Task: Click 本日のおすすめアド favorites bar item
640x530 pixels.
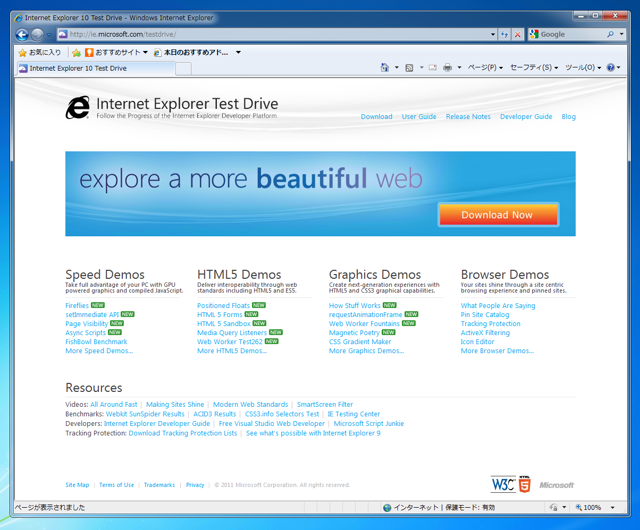Action: (x=191, y=52)
